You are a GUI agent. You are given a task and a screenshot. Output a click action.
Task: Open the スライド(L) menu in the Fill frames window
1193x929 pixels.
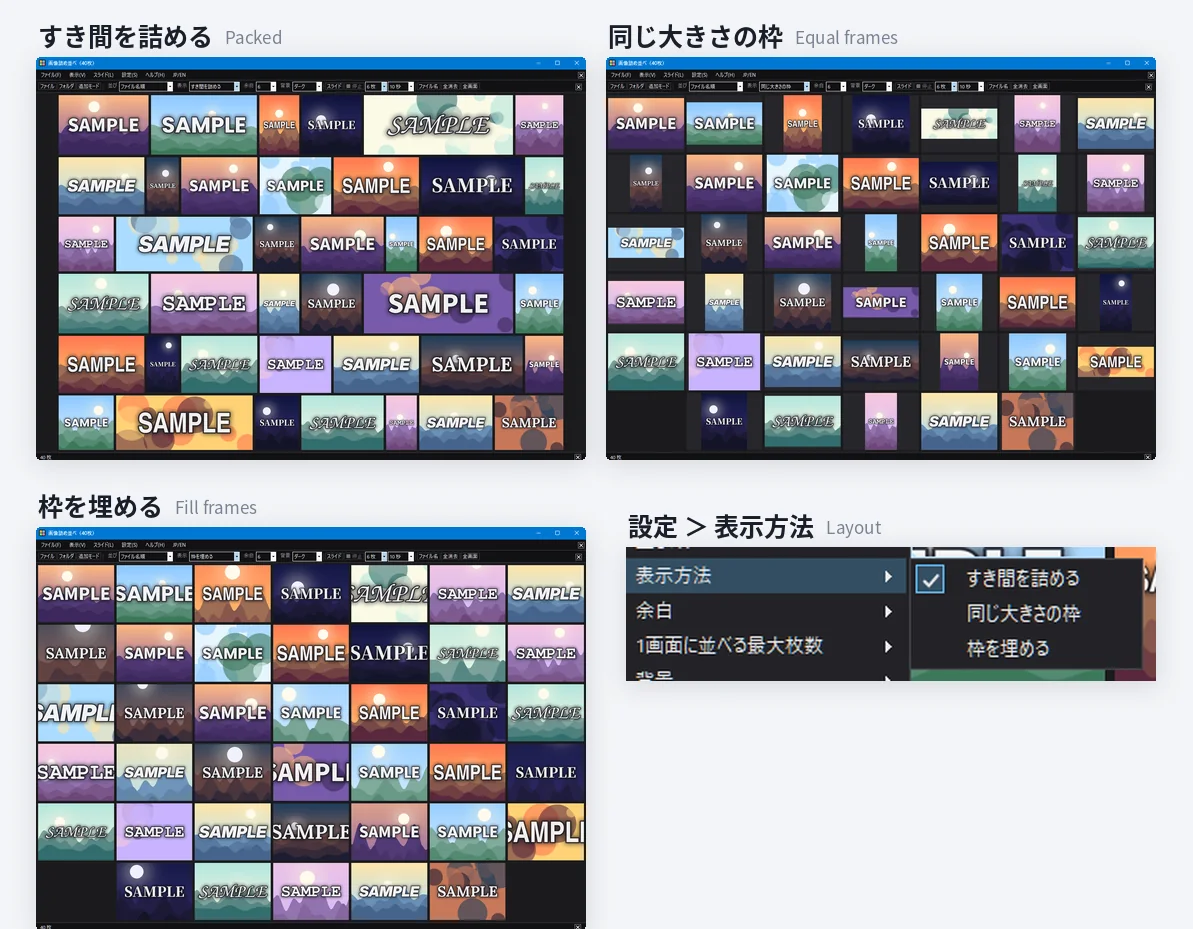(103, 546)
